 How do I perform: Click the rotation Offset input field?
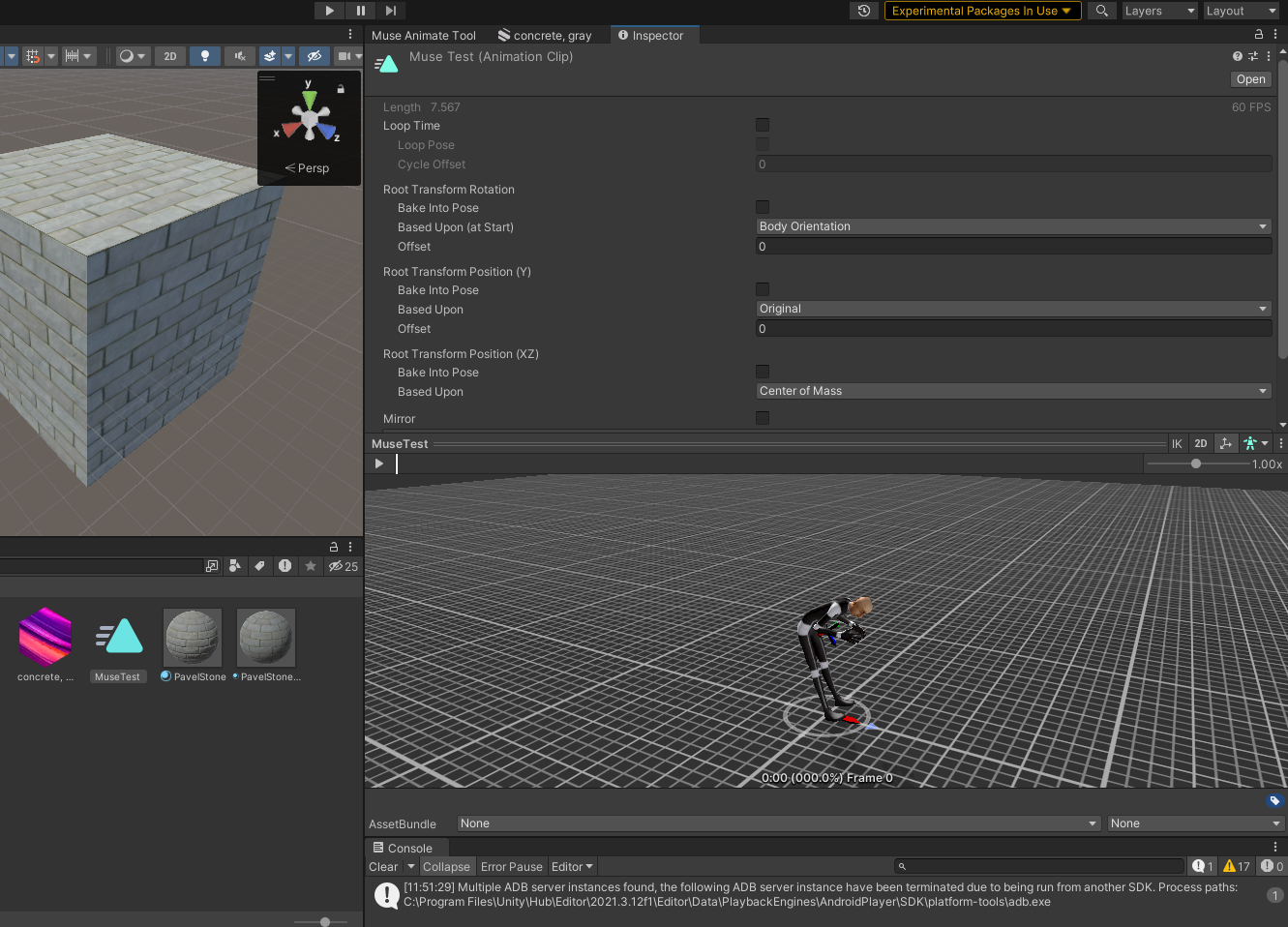click(x=1013, y=247)
